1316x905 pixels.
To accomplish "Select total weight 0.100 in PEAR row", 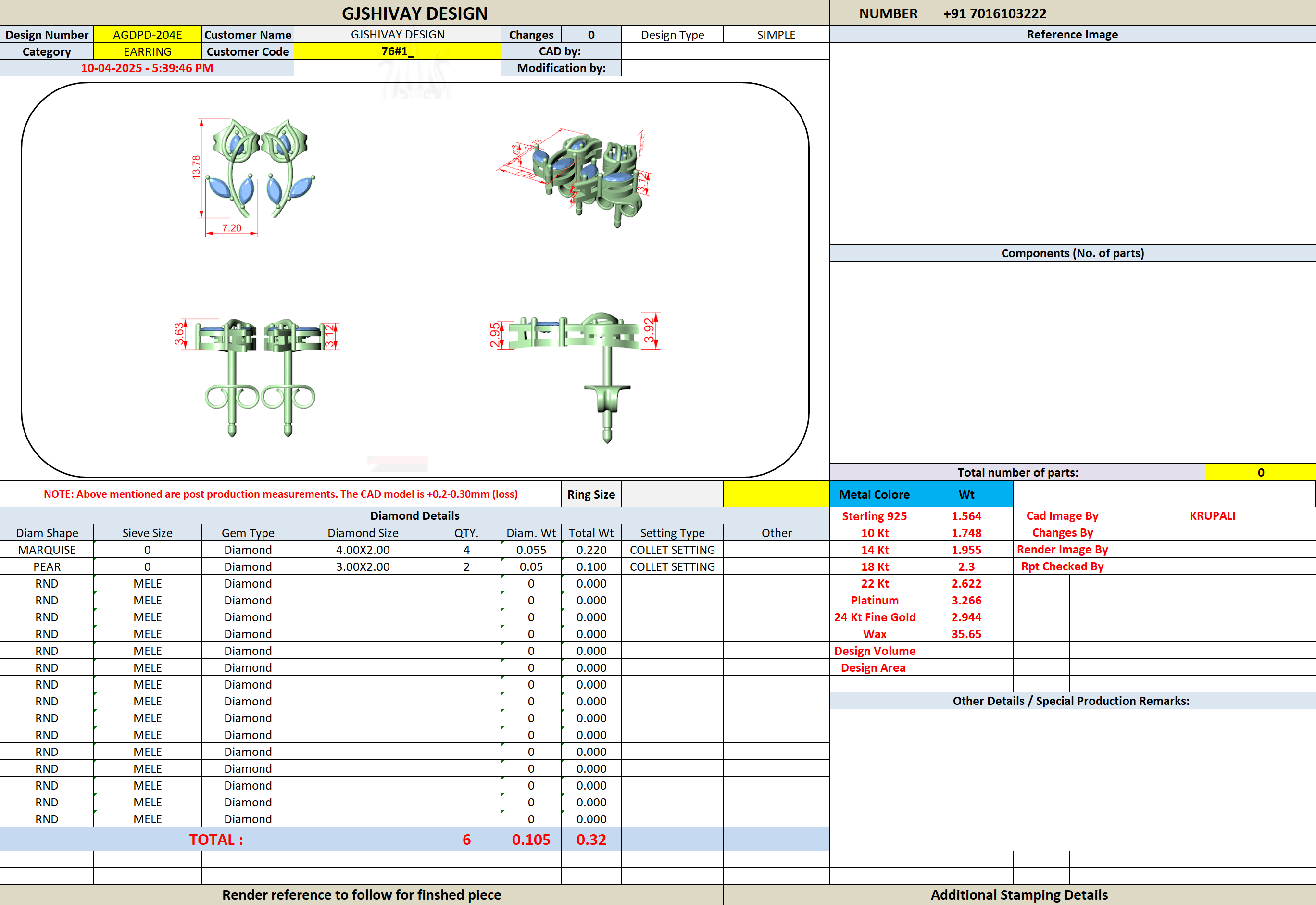I will (x=591, y=566).
